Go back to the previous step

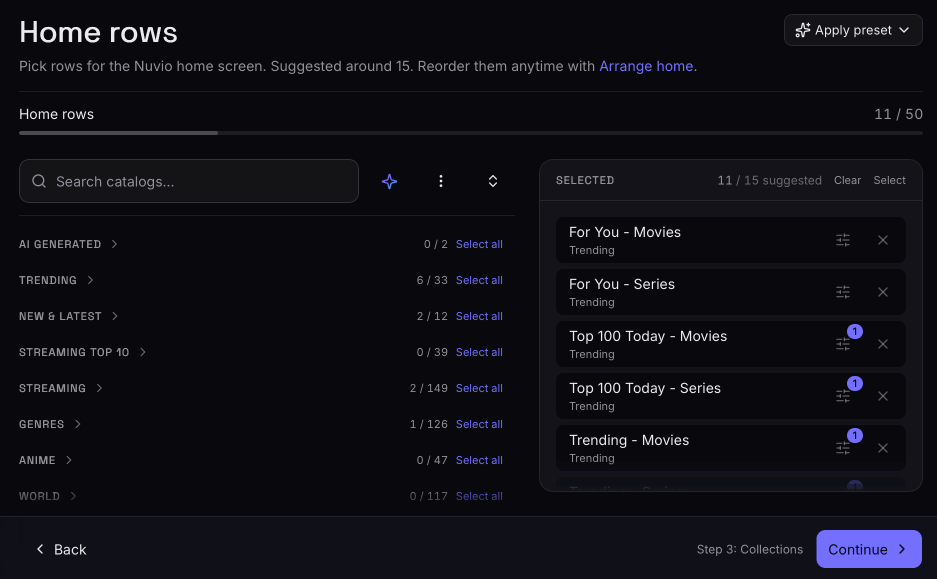(x=61, y=549)
